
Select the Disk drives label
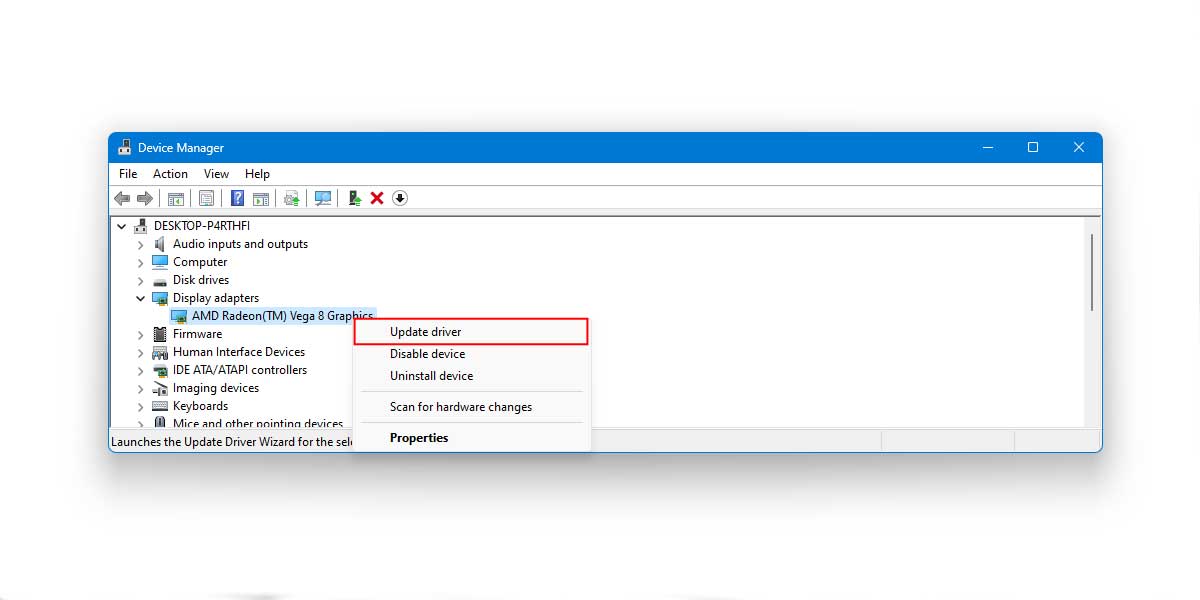point(201,280)
